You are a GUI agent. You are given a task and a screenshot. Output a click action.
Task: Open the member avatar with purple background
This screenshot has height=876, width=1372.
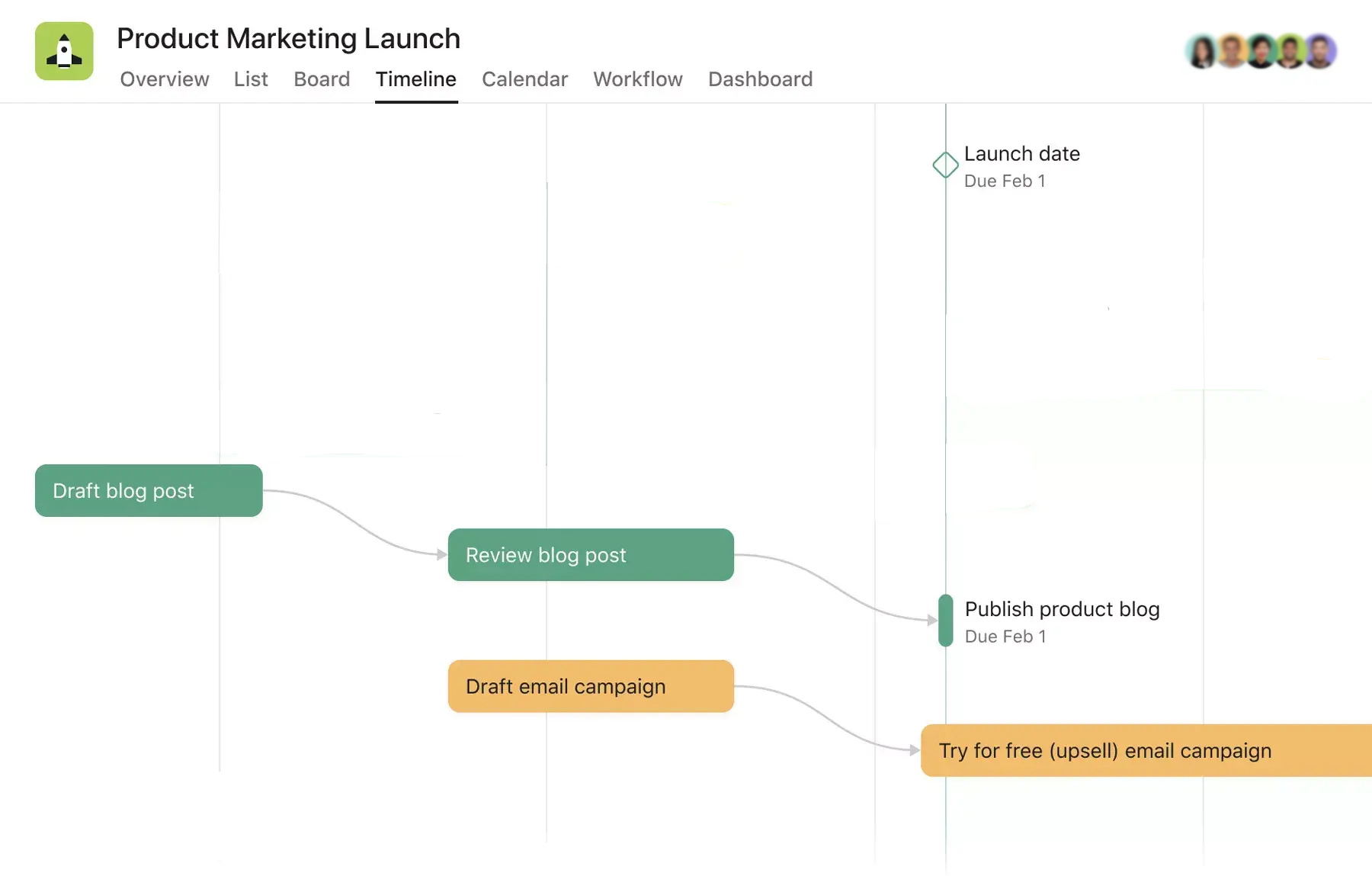[1320, 52]
